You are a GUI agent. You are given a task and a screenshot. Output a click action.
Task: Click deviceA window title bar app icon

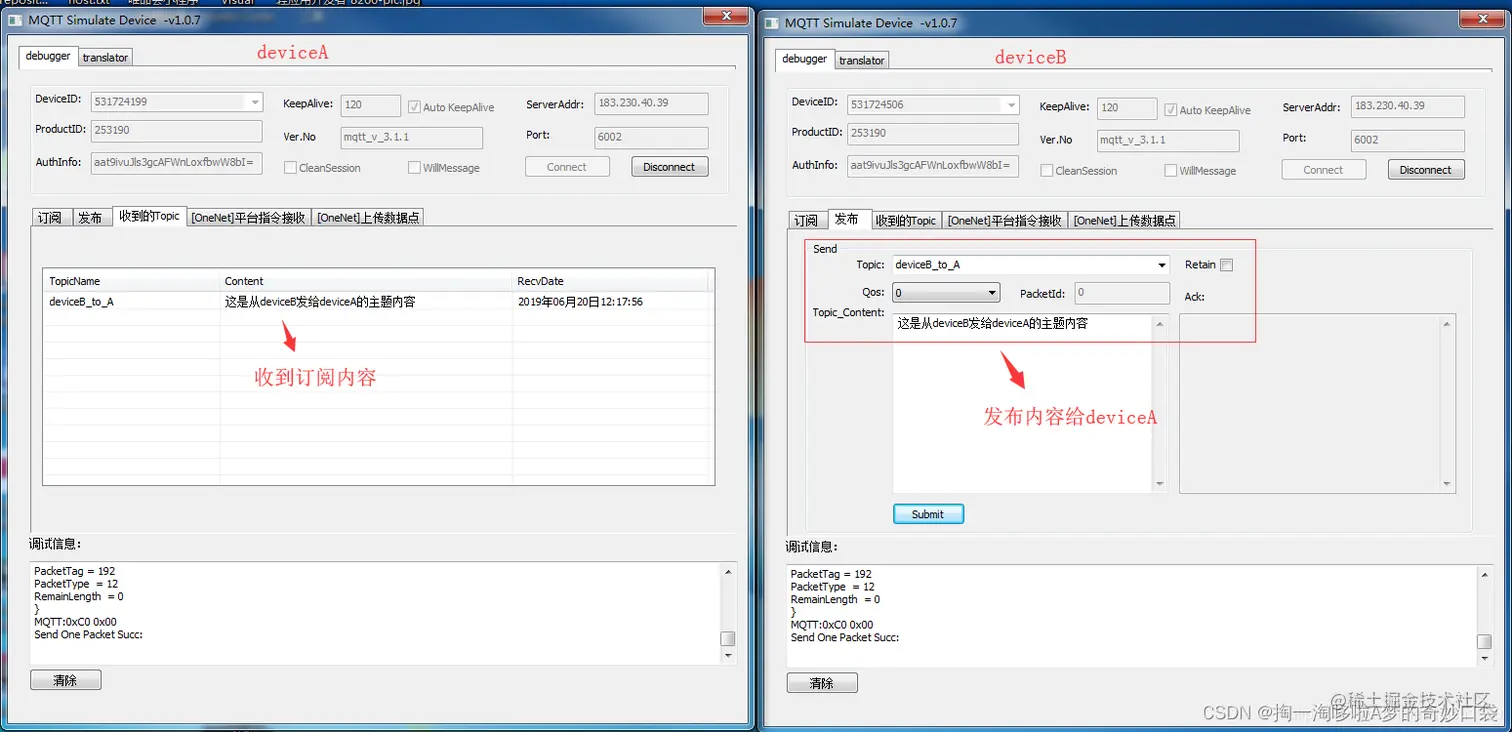tap(16, 20)
